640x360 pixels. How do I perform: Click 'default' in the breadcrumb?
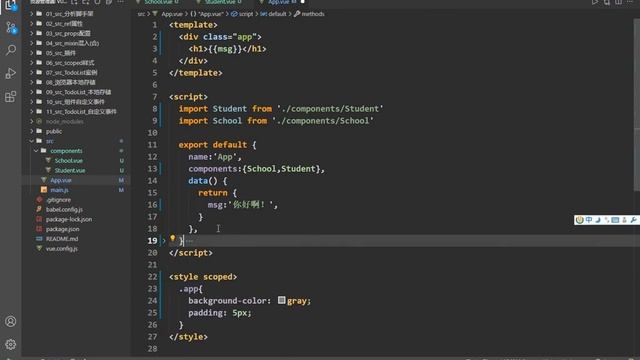pos(277,14)
